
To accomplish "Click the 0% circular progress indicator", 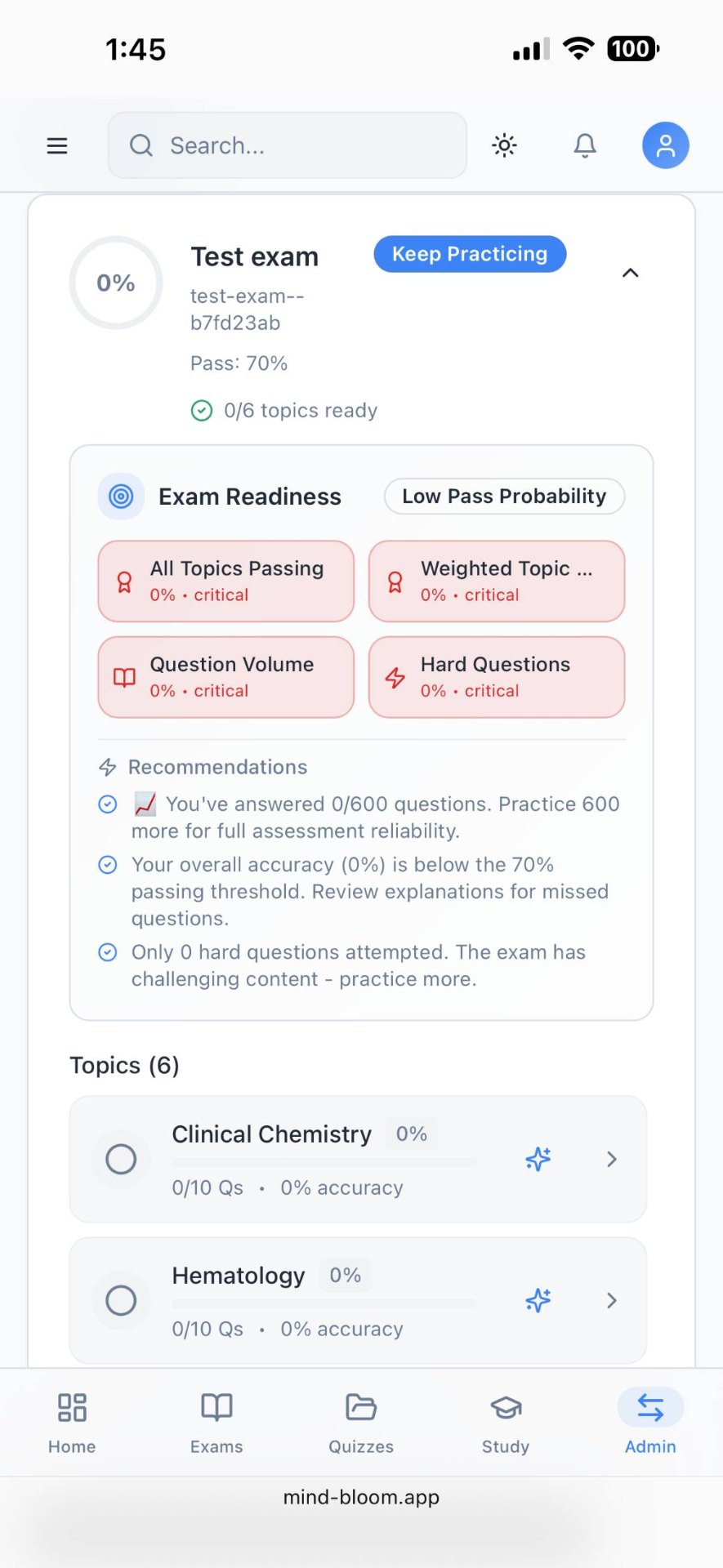I will click(x=116, y=283).
